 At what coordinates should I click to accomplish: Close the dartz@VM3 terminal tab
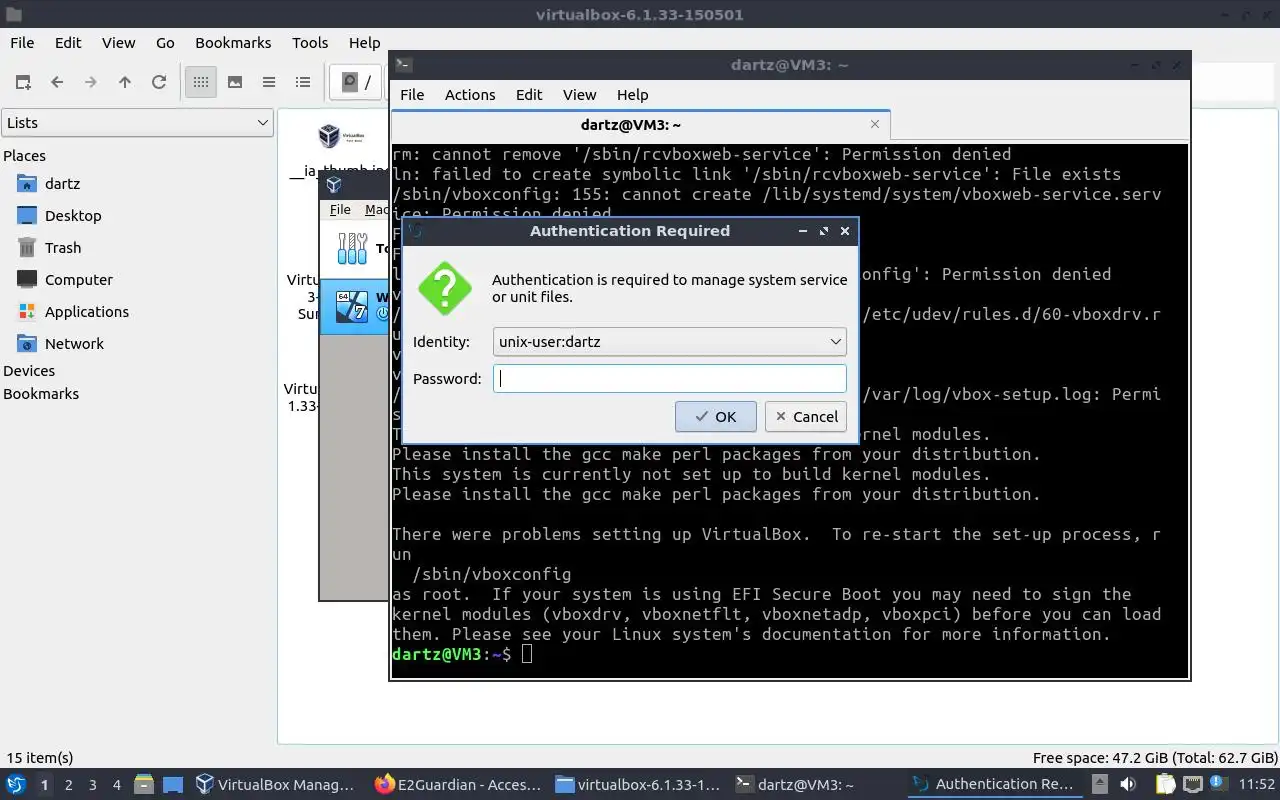click(875, 124)
